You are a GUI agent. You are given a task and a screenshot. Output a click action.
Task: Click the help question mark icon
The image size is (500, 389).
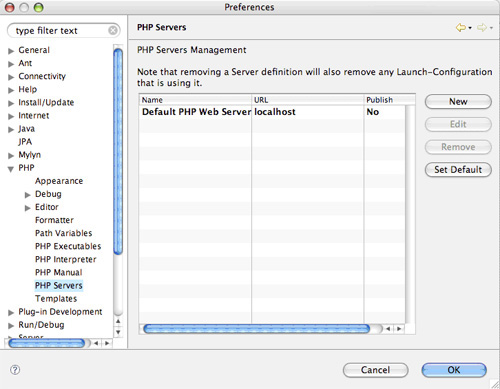point(15,370)
